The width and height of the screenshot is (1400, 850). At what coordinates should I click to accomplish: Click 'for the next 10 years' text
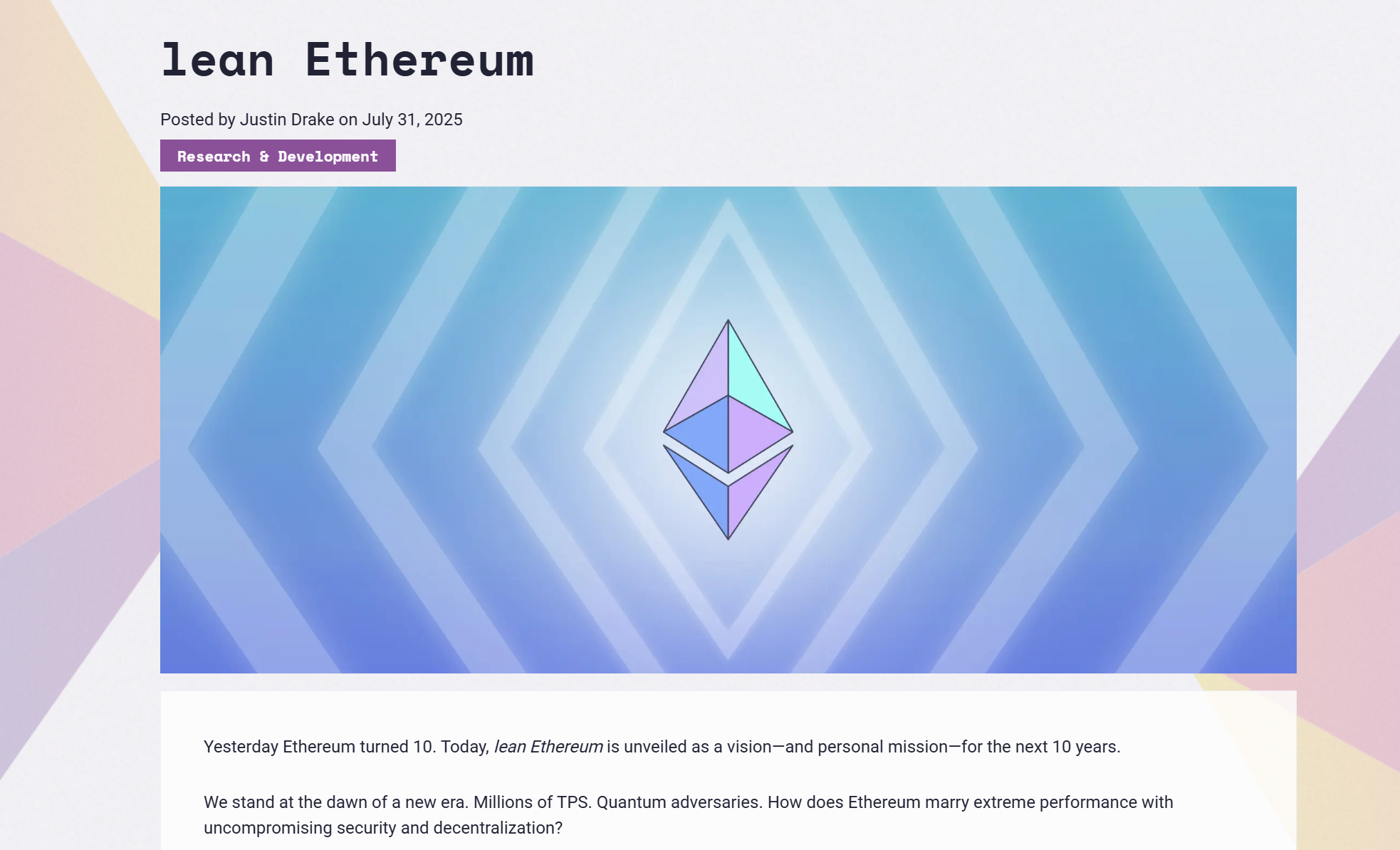pos(1040,747)
